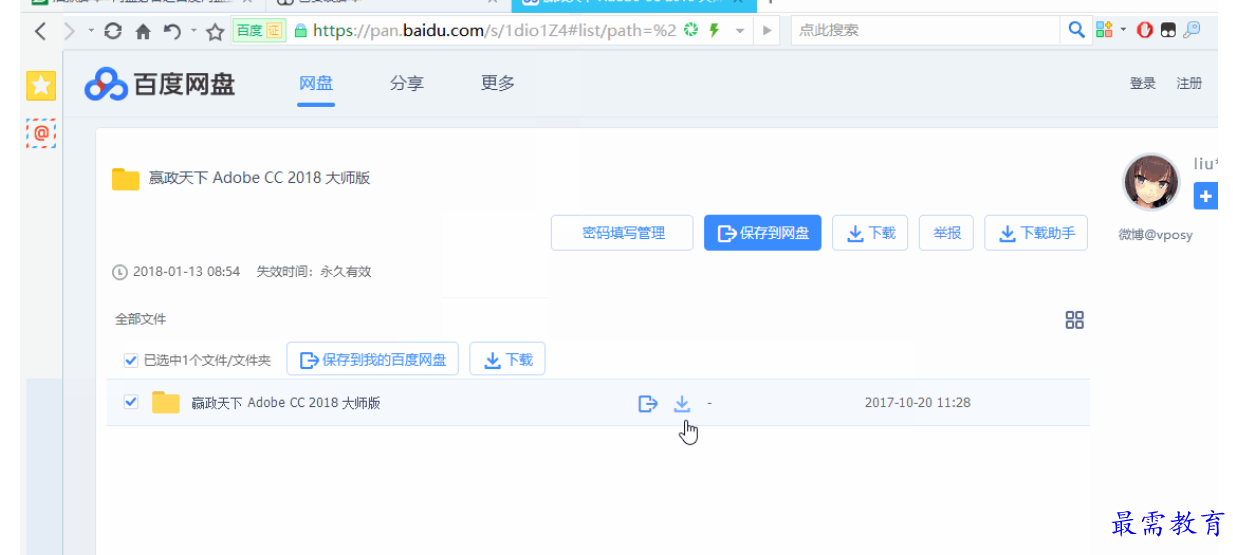This screenshot has width=1233, height=555.
Task: Open the colorful apps grid extension icon
Action: tap(1105, 30)
